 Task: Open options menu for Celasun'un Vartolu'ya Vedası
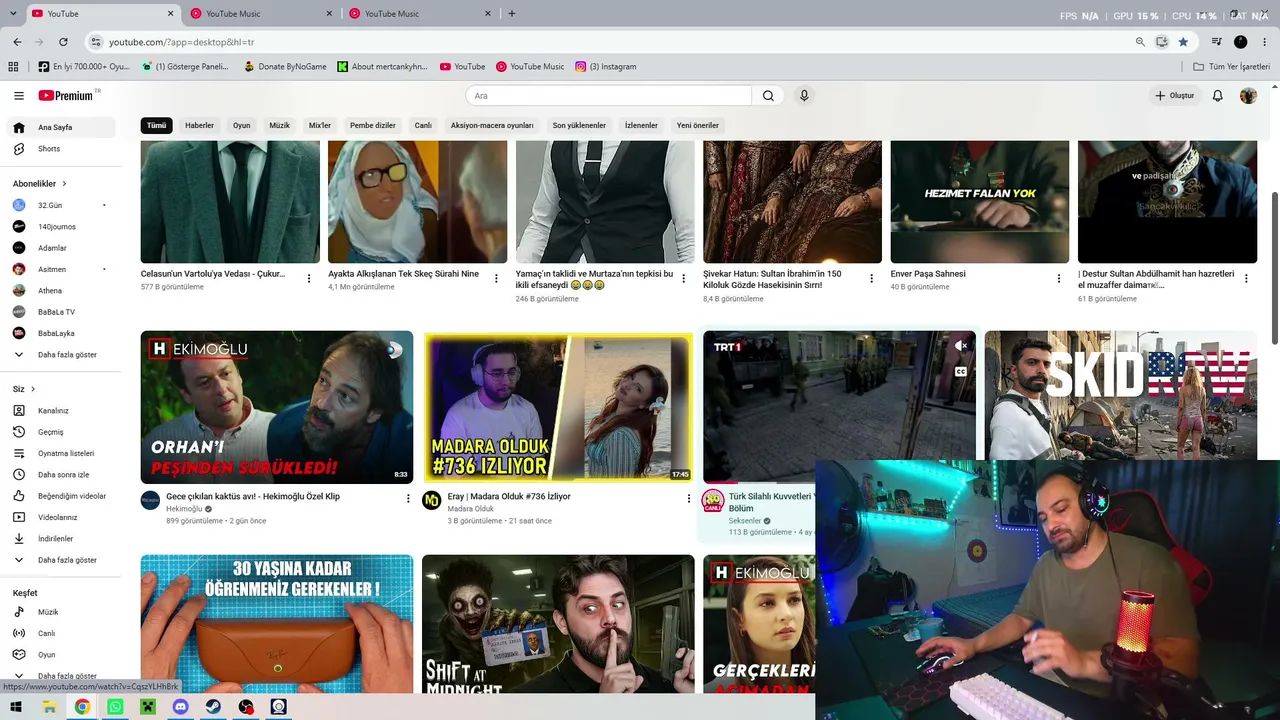click(x=309, y=278)
